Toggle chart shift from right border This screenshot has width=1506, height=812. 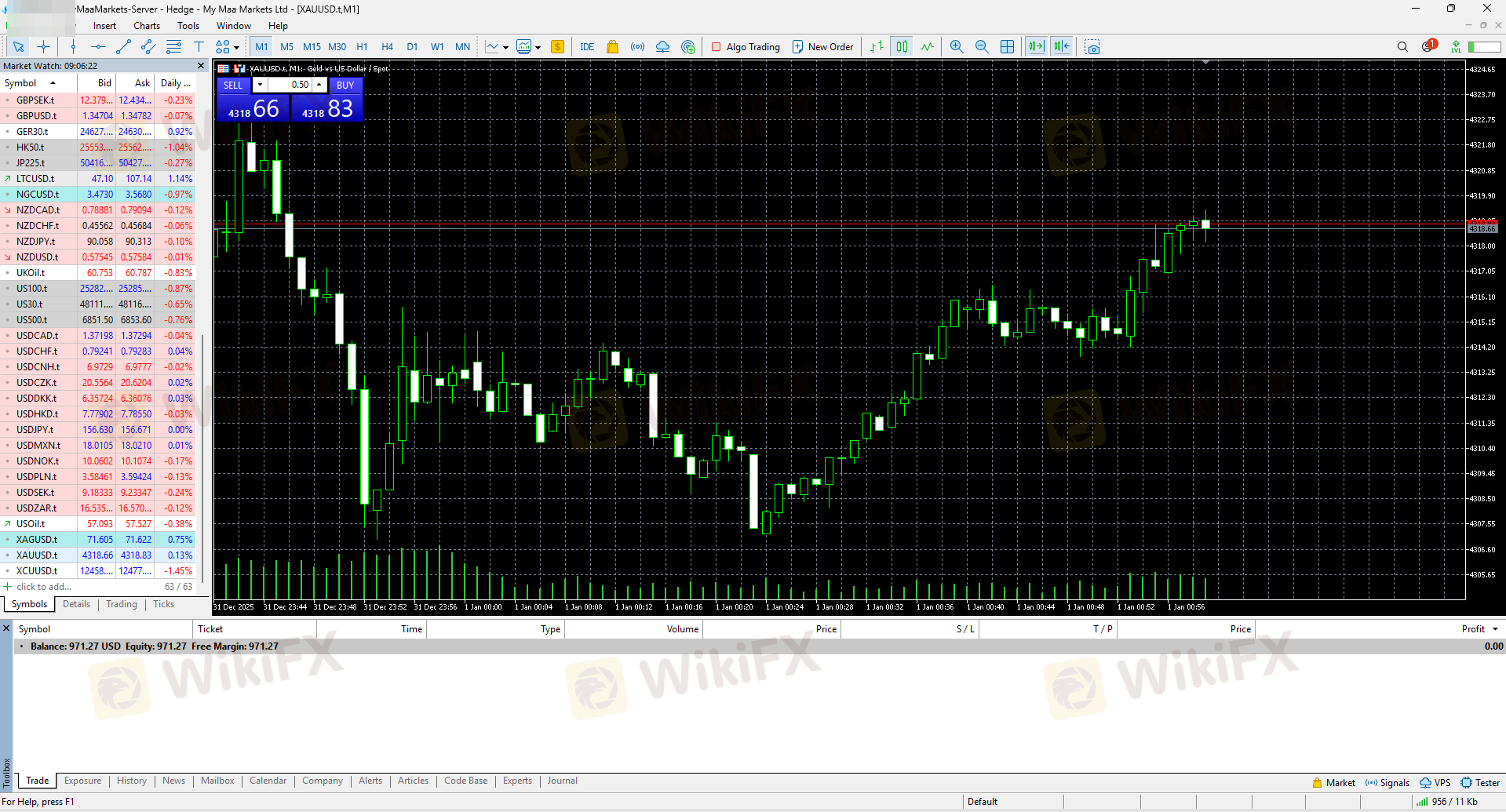click(x=1062, y=47)
